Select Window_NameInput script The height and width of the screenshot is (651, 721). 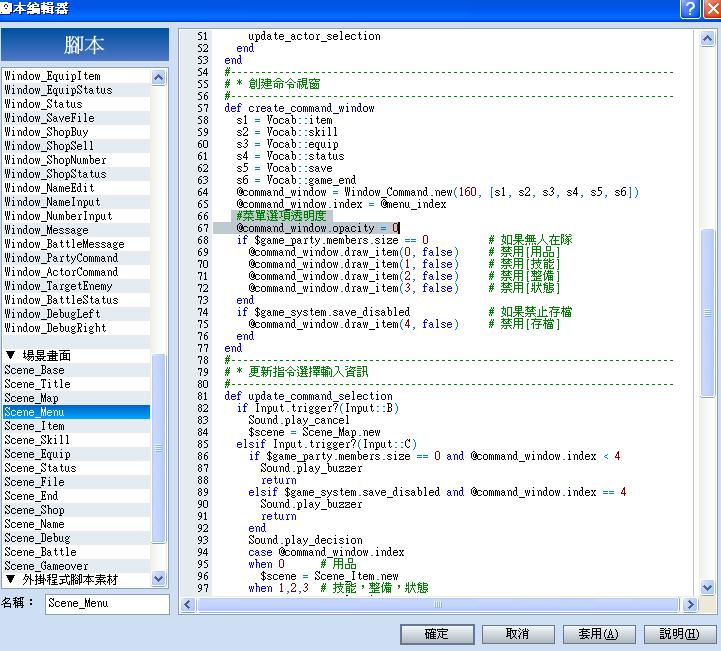(x=76, y=202)
